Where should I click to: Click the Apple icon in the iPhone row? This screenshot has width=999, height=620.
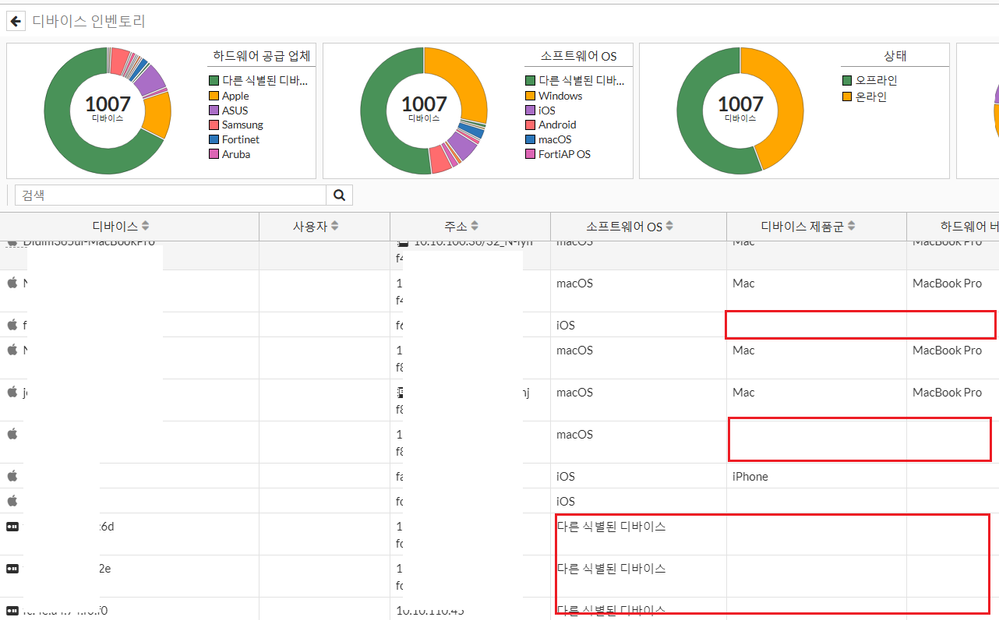[12, 475]
